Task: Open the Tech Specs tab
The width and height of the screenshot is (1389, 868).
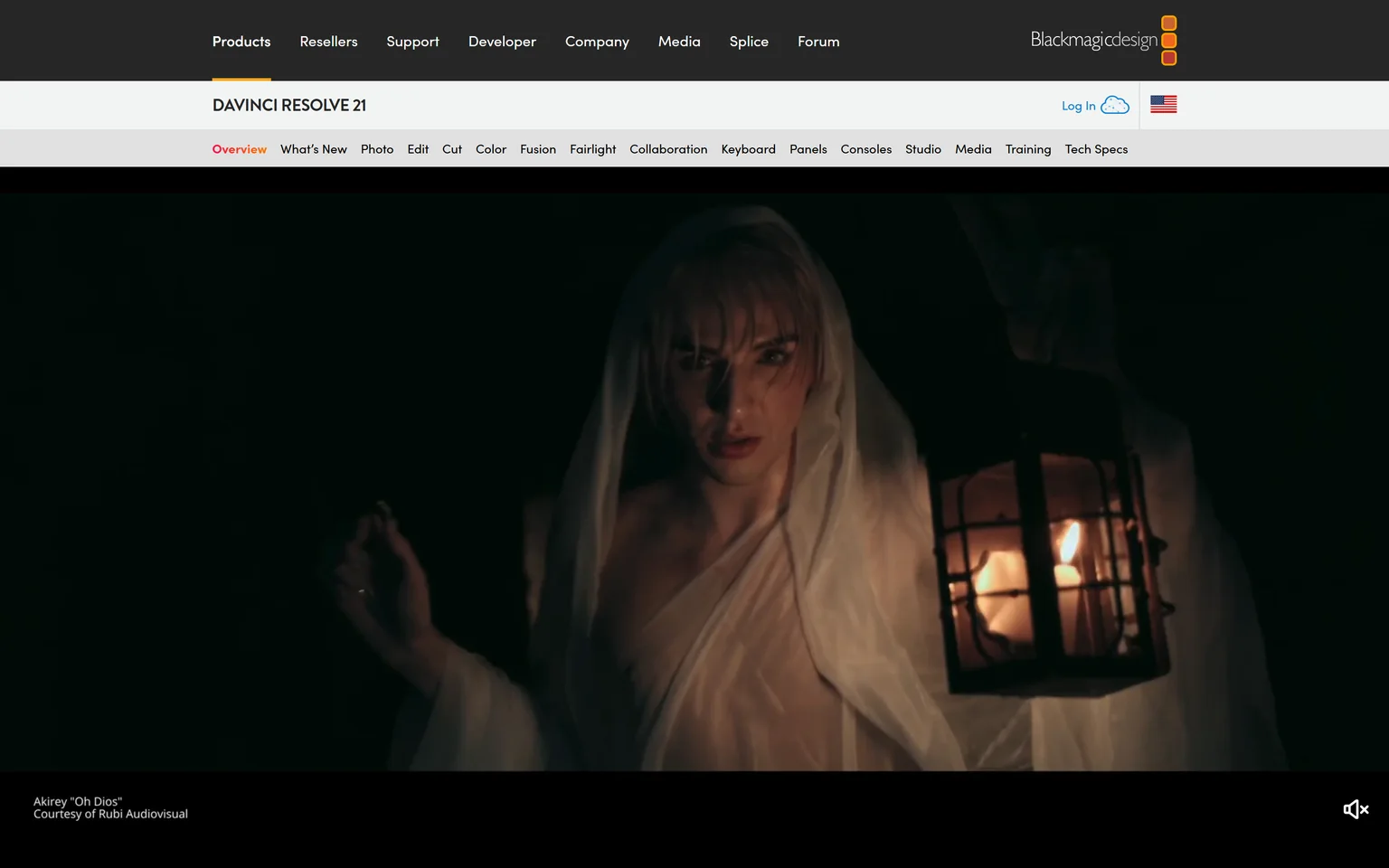Action: pyautogui.click(x=1096, y=149)
